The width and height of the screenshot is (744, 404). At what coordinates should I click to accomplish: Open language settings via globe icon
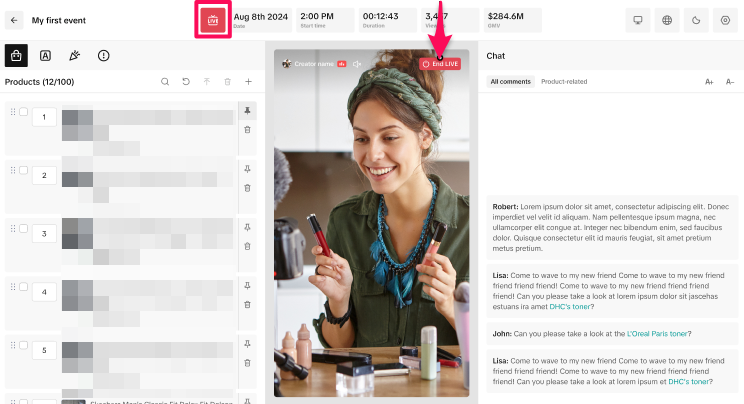click(667, 20)
